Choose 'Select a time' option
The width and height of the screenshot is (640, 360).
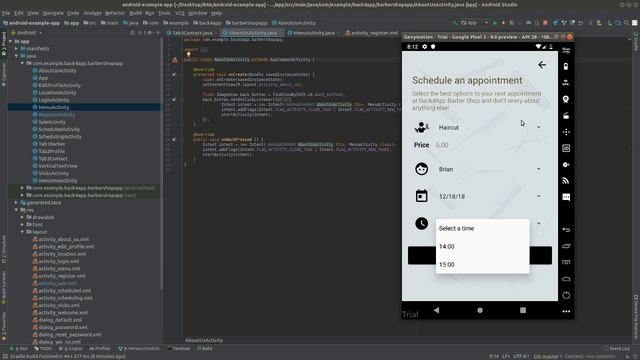pos(482,229)
